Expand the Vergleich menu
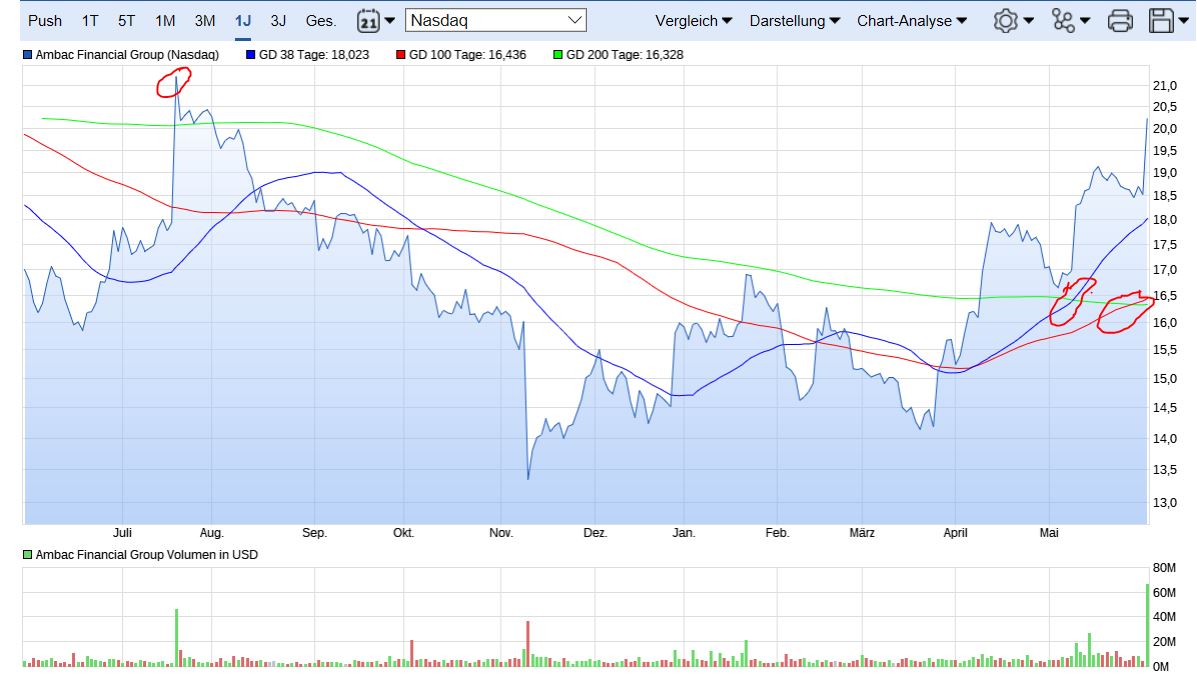The height and width of the screenshot is (679, 1197). coord(693,20)
